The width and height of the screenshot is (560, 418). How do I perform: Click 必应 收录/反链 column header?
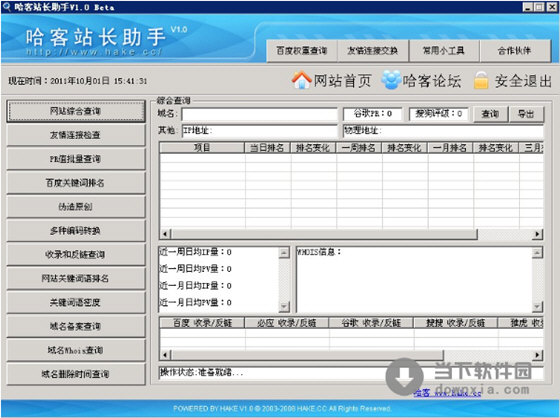coord(286,323)
